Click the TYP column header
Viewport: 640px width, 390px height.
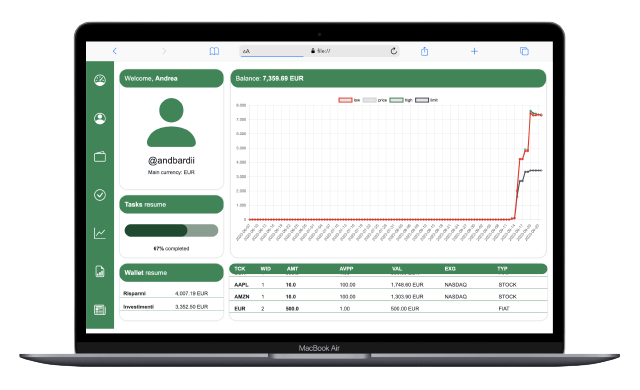pyautogui.click(x=502, y=269)
